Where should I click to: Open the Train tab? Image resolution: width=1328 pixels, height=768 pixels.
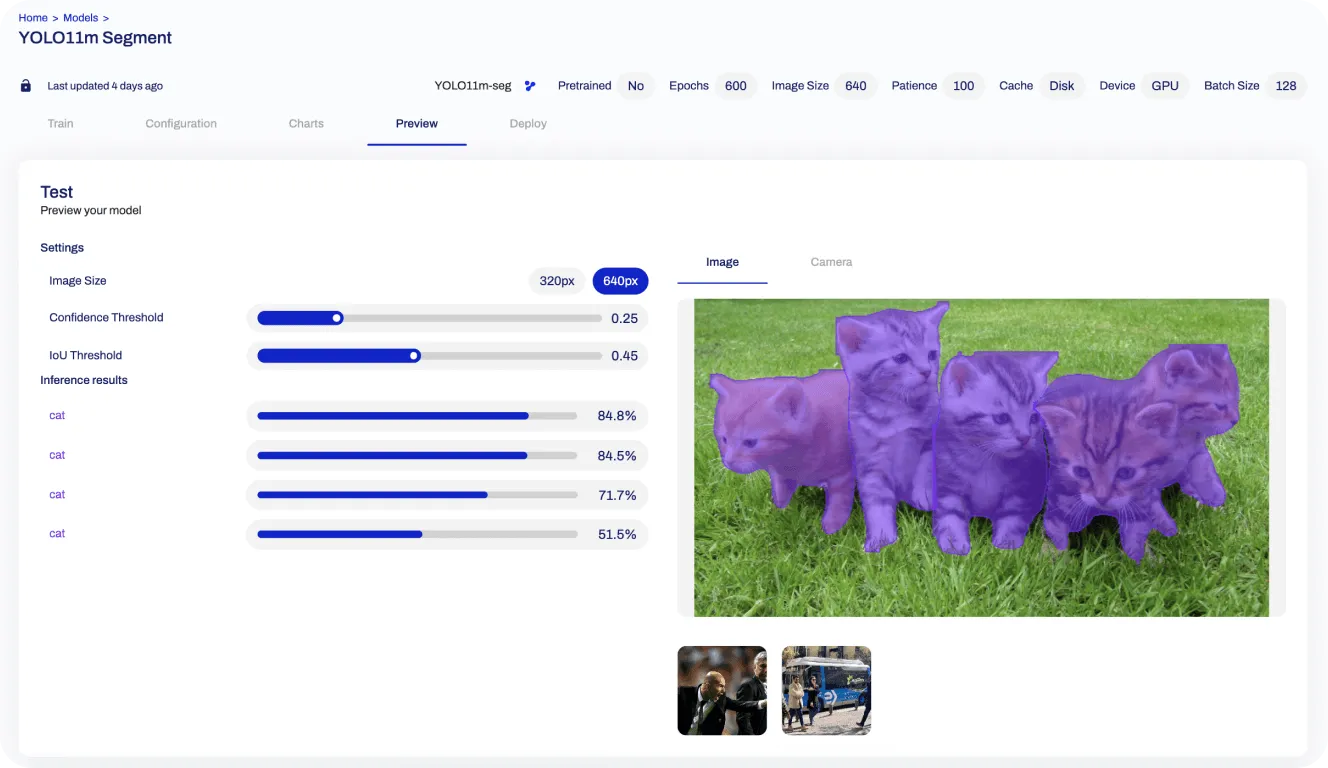click(x=61, y=124)
